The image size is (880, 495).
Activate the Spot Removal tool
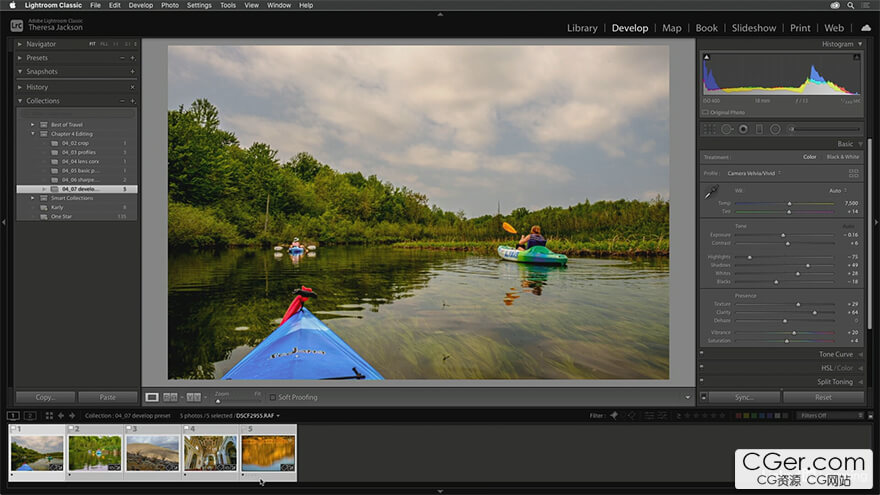click(x=727, y=128)
